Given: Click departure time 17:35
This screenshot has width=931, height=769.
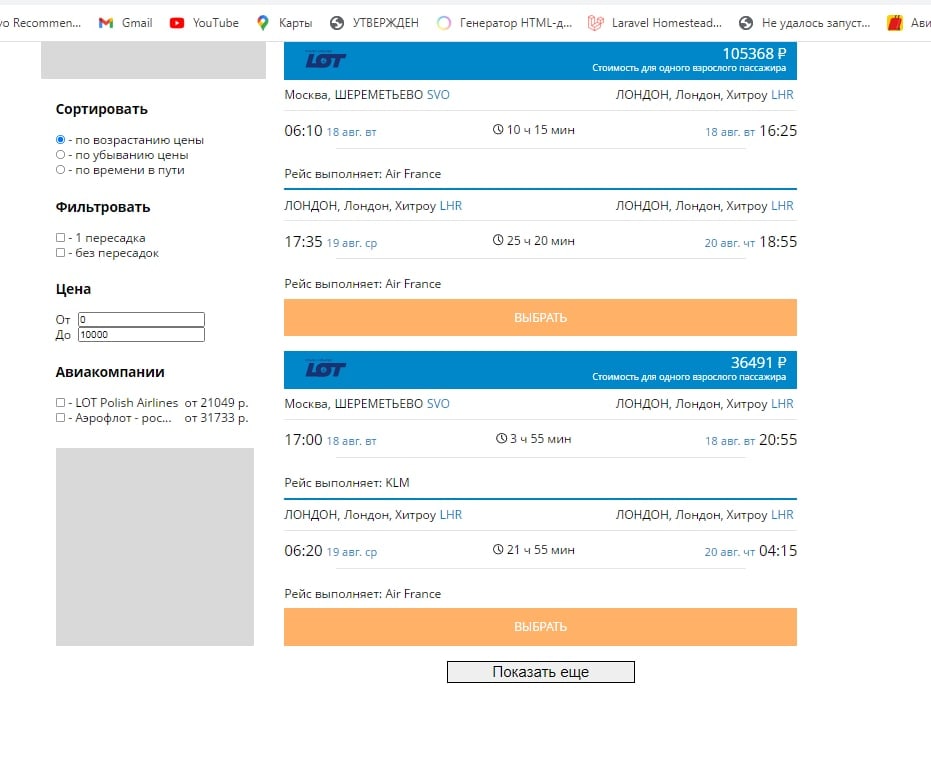Looking at the screenshot, I should 303,242.
